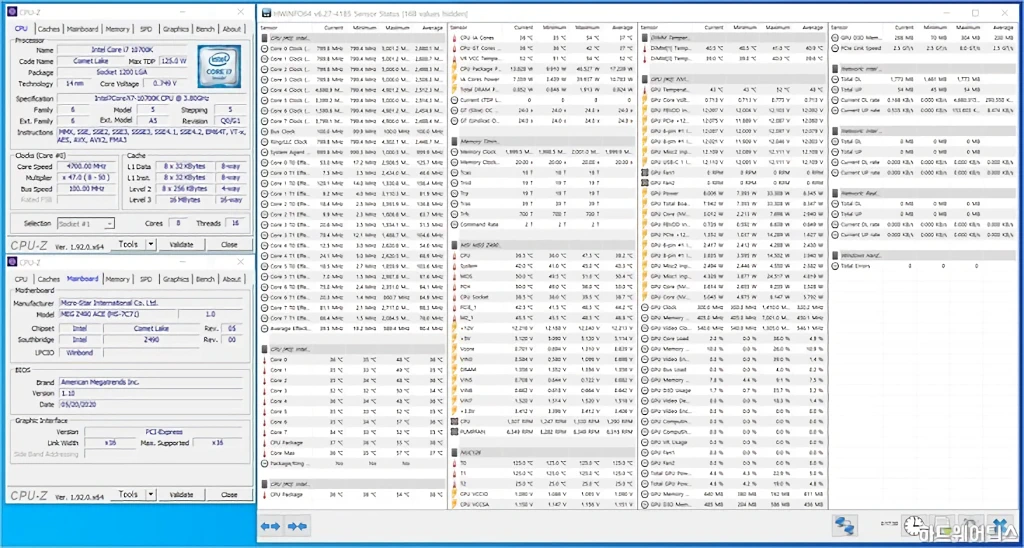The height and width of the screenshot is (548, 1024).
Task: Click the Intel Core i7 logo in CPU-Z
Action: (x=219, y=65)
